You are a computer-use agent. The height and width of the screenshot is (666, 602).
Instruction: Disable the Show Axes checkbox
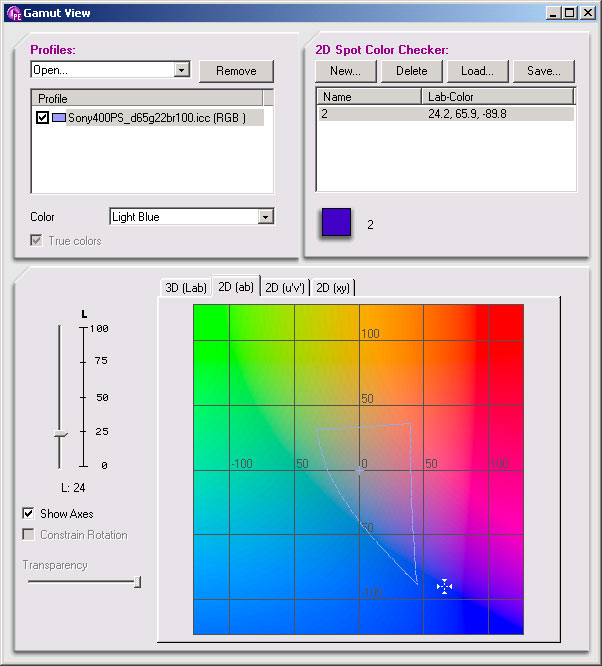[x=28, y=514]
